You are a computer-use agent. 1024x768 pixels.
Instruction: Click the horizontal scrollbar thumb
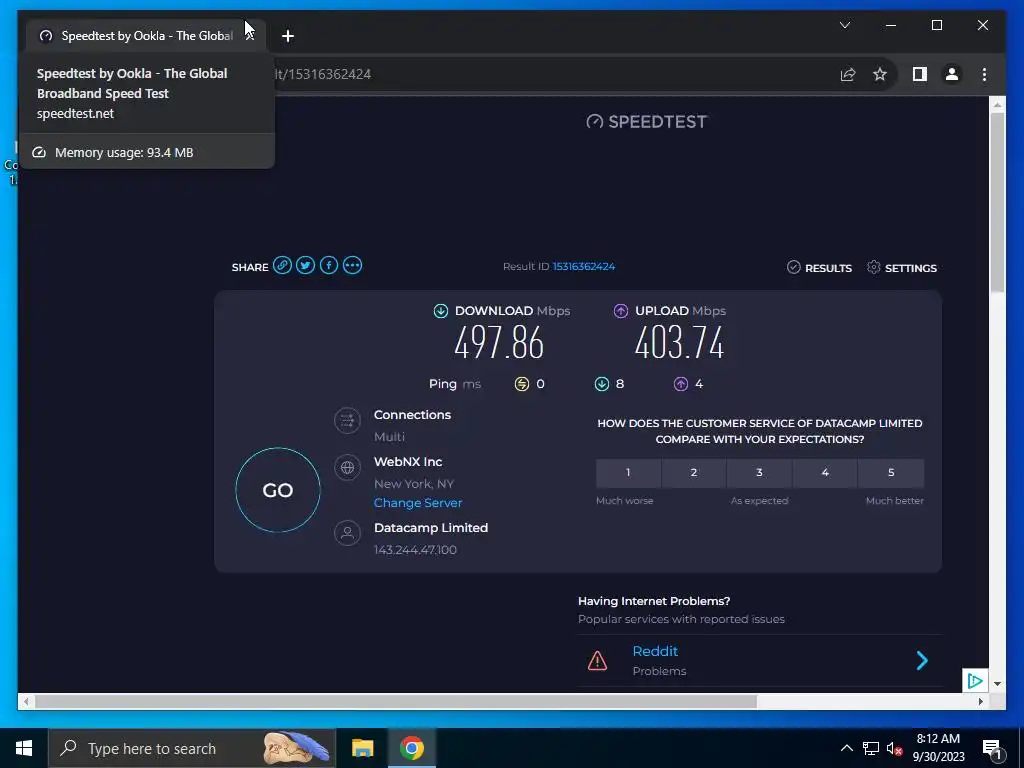396,702
